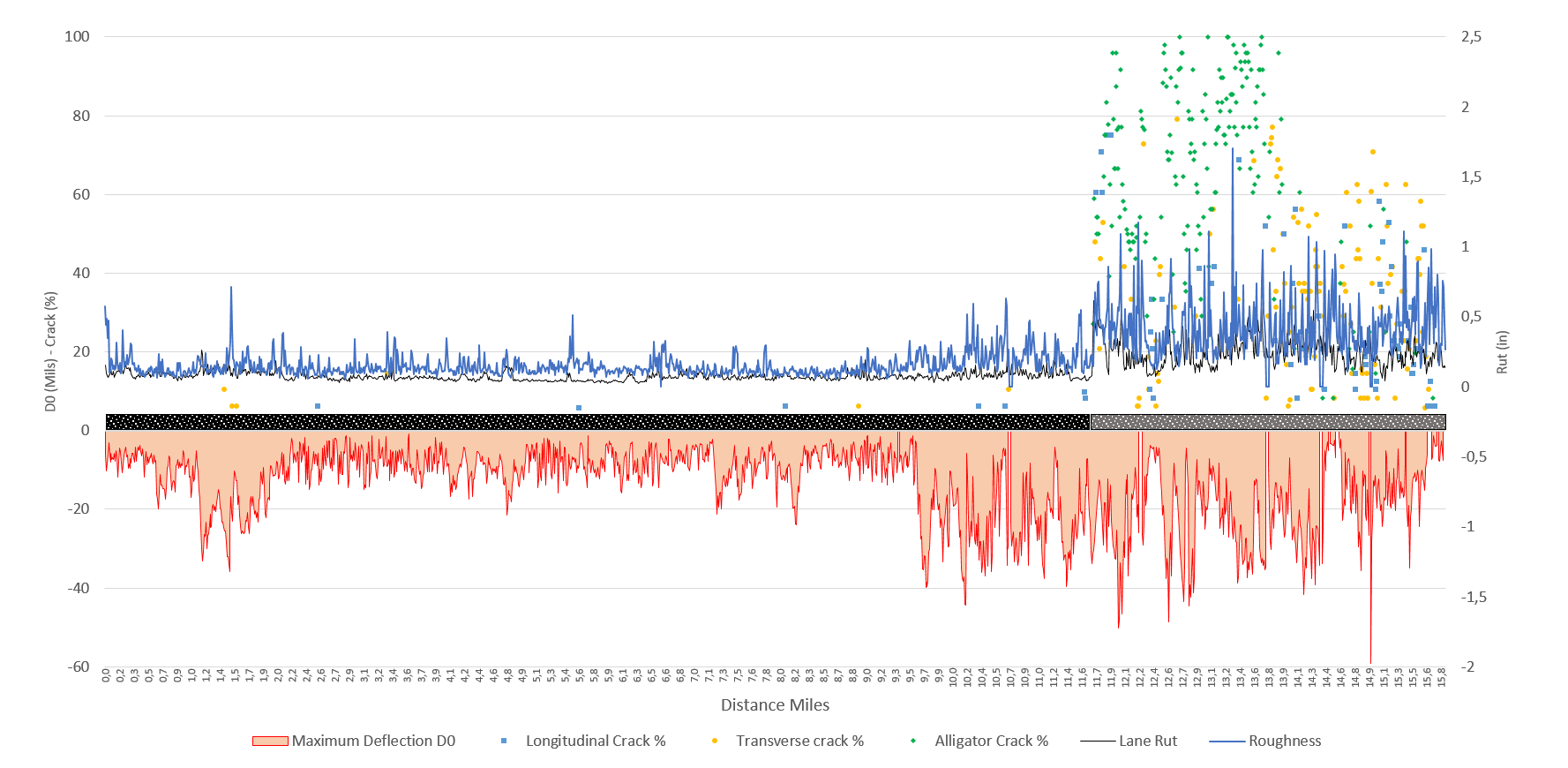Click the tallest blue roughness spike reaching 70
This screenshot has width=1568, height=768.
(x=1233, y=152)
